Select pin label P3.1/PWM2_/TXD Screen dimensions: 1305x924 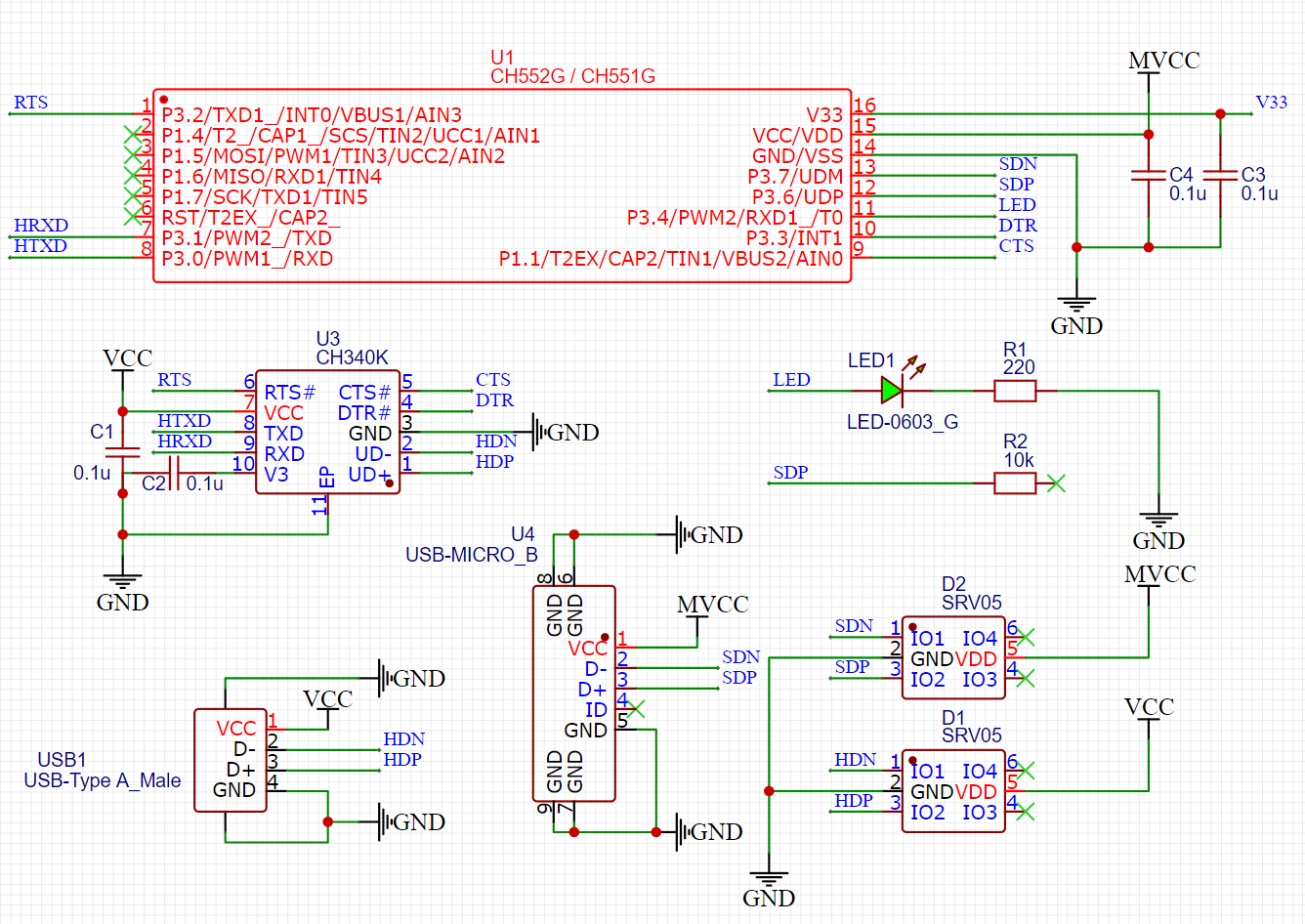click(246, 238)
